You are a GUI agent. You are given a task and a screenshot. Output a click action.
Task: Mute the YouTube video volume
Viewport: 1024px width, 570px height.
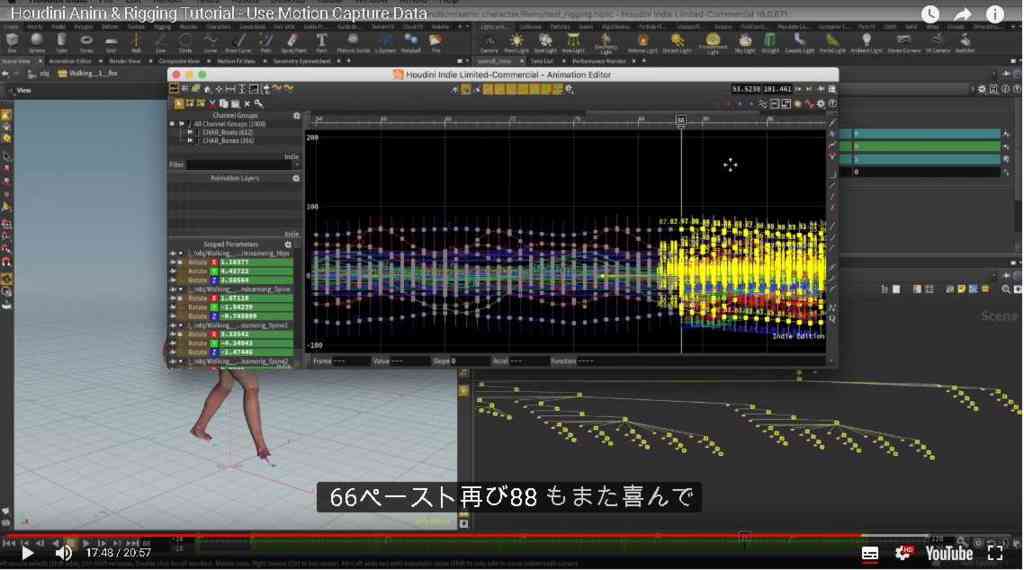pyautogui.click(x=63, y=554)
